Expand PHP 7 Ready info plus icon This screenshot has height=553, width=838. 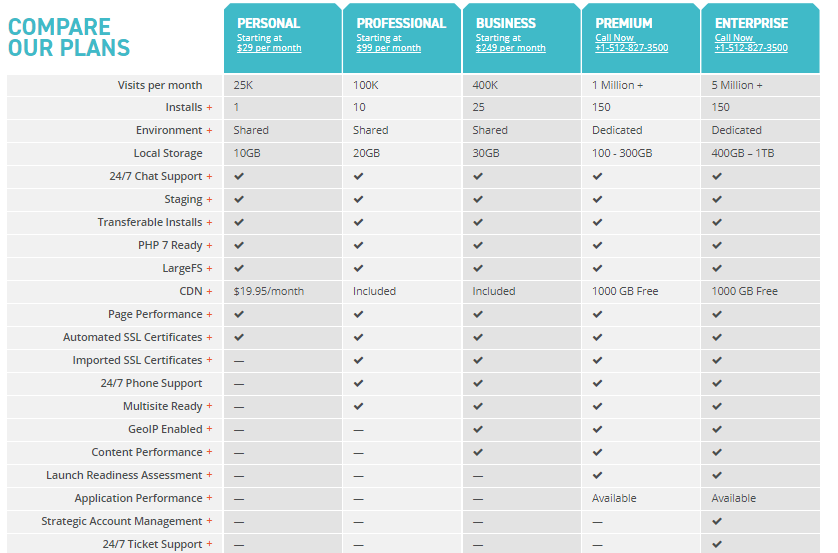click(210, 246)
